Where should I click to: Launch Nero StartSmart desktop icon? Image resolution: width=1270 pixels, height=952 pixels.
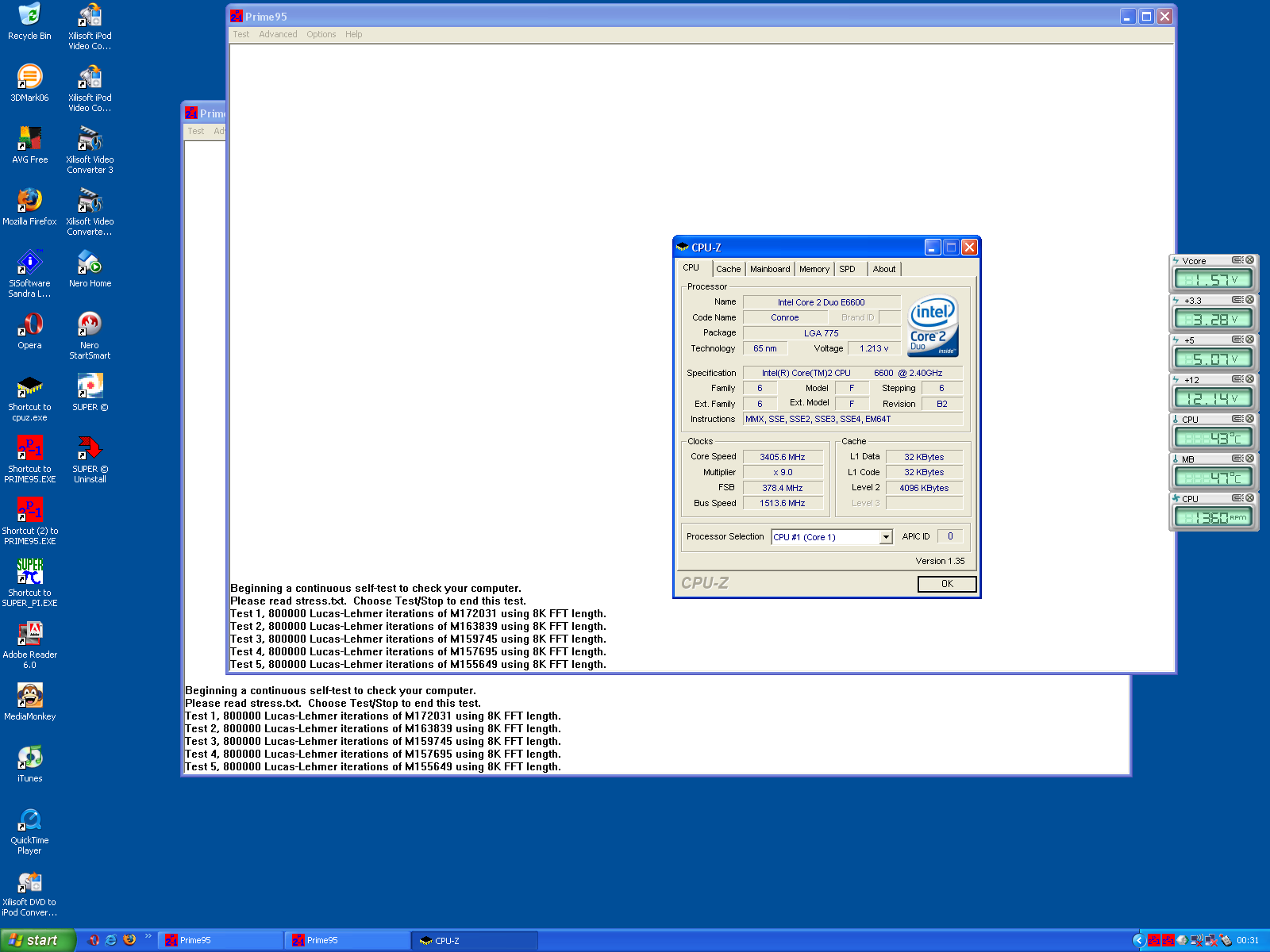click(90, 336)
